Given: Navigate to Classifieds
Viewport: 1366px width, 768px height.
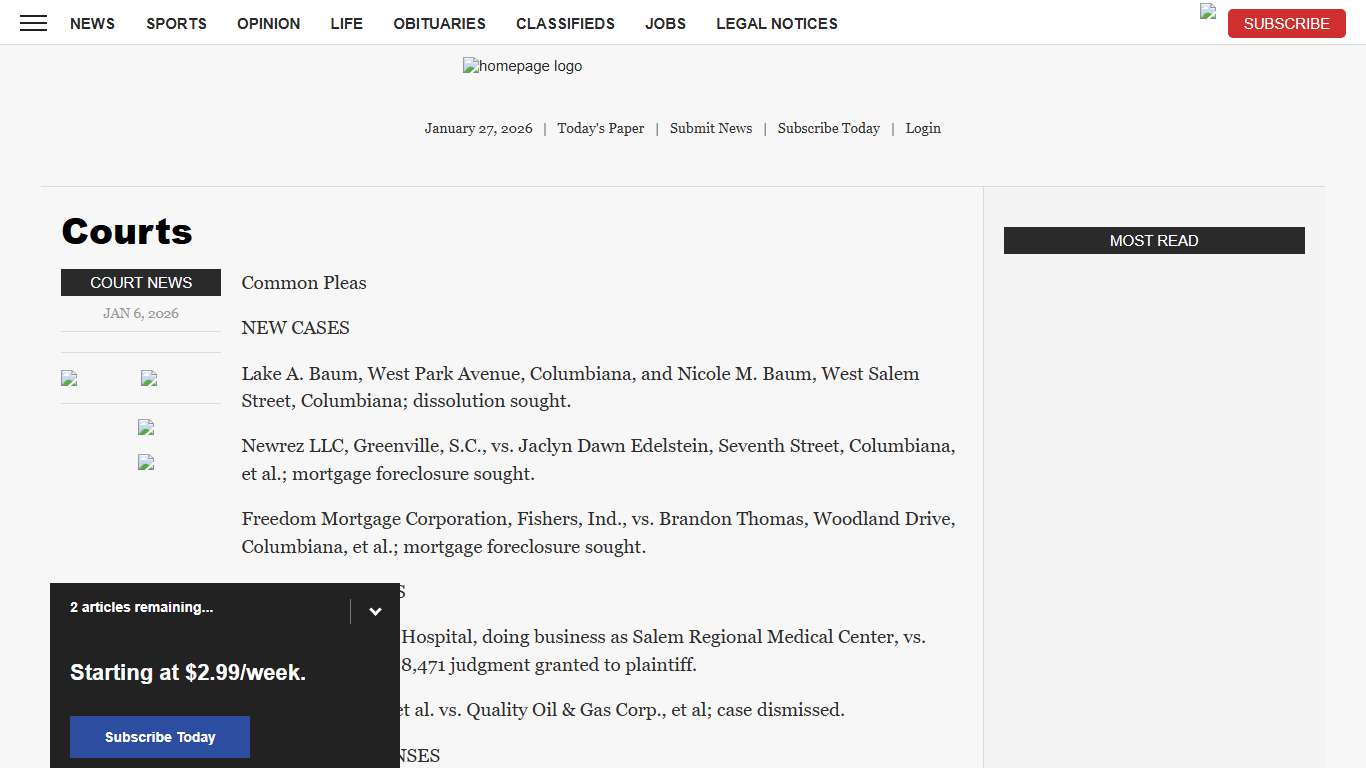Looking at the screenshot, I should click(565, 23).
